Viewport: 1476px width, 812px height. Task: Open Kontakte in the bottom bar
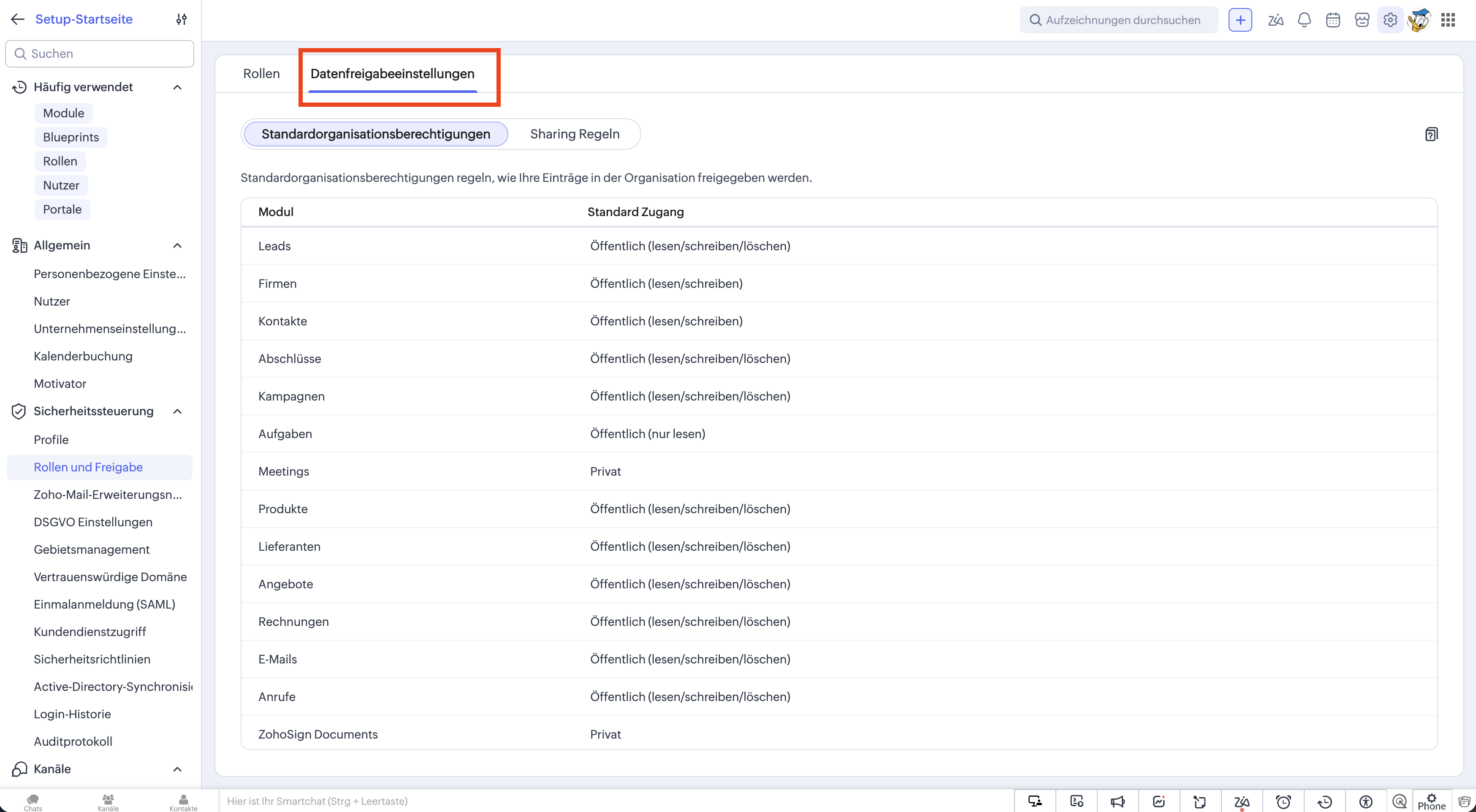183,802
